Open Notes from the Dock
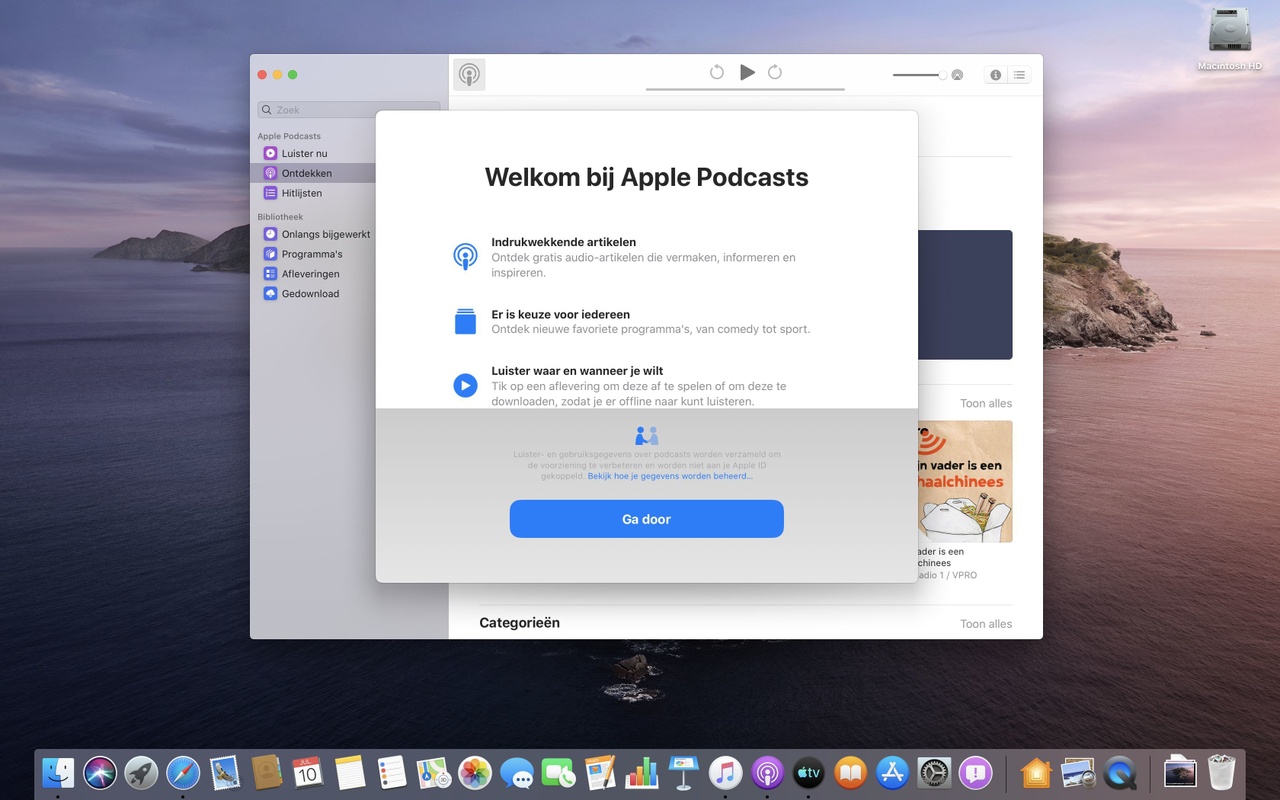The width and height of the screenshot is (1280, 800). click(350, 772)
